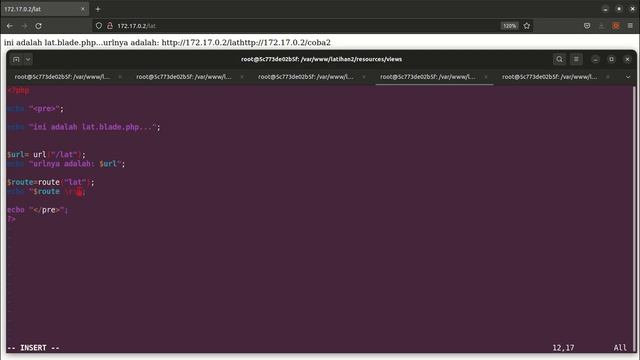Close the terminal window
The image size is (640, 360).
tap(627, 60)
